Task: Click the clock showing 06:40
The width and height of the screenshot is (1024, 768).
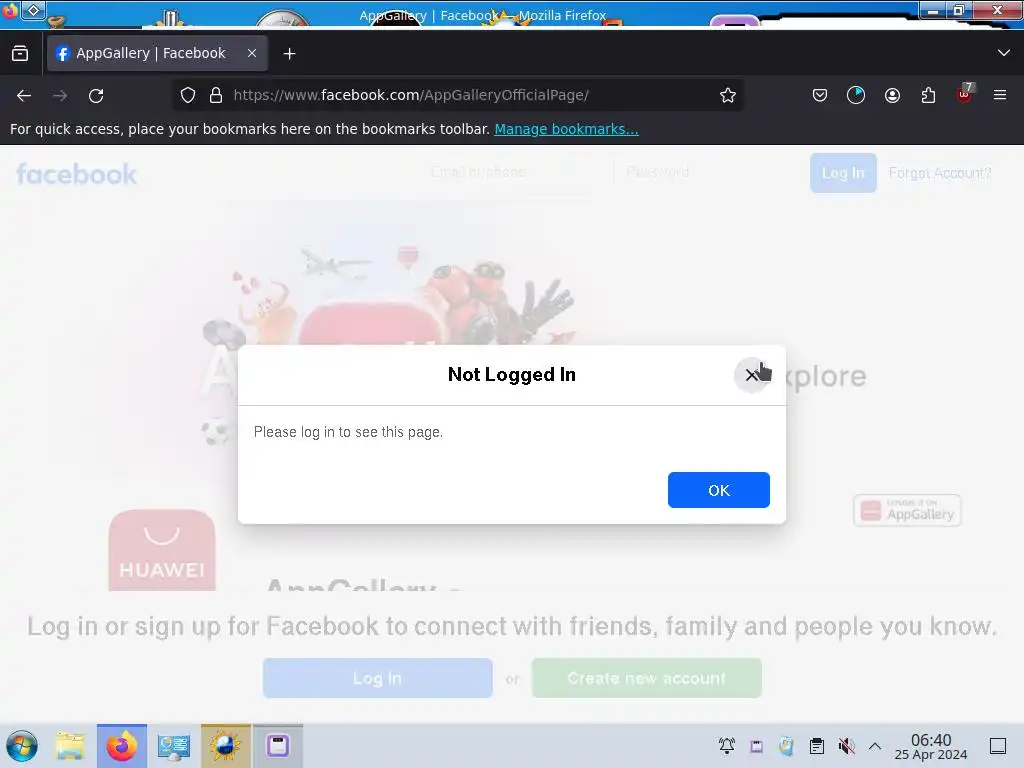Action: tap(931, 746)
